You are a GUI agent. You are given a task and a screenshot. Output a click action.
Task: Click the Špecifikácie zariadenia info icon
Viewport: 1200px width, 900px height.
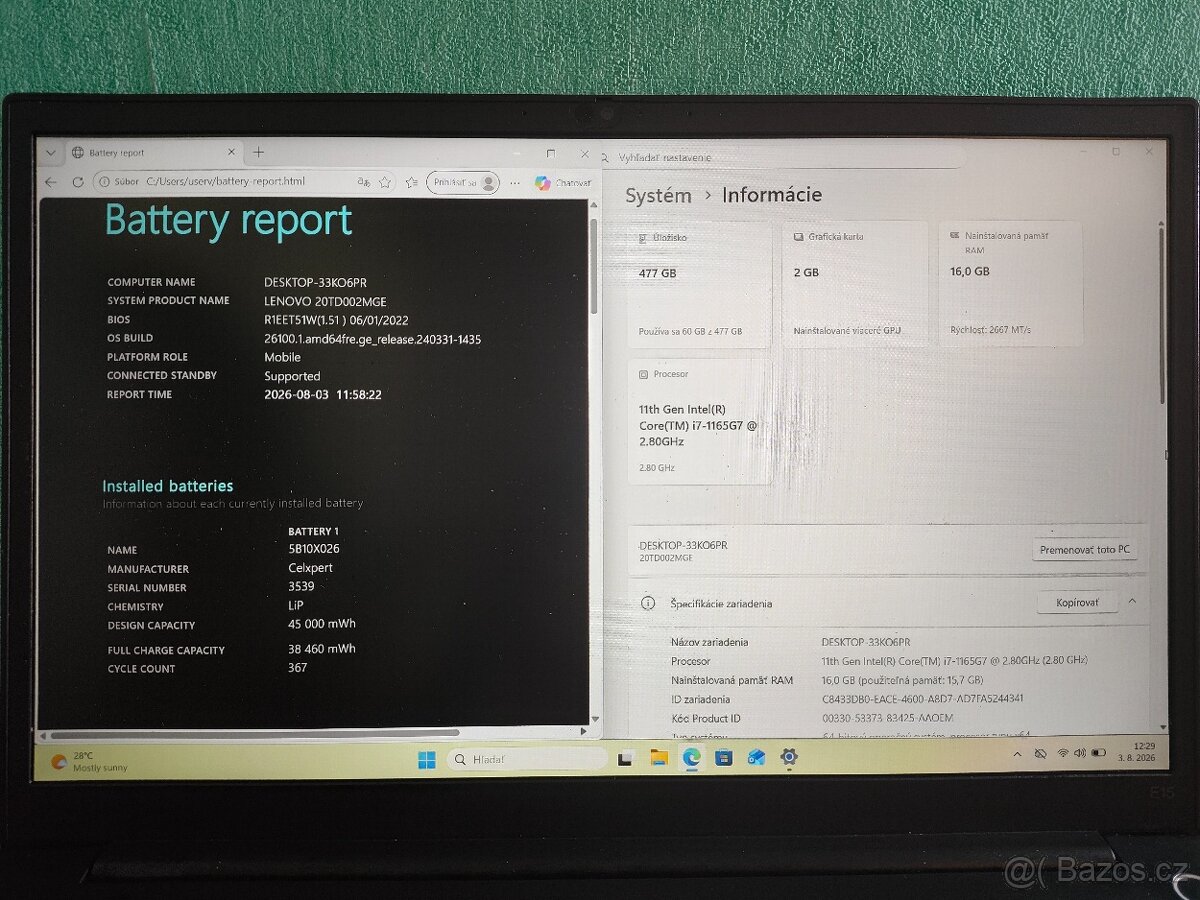pyautogui.click(x=648, y=603)
